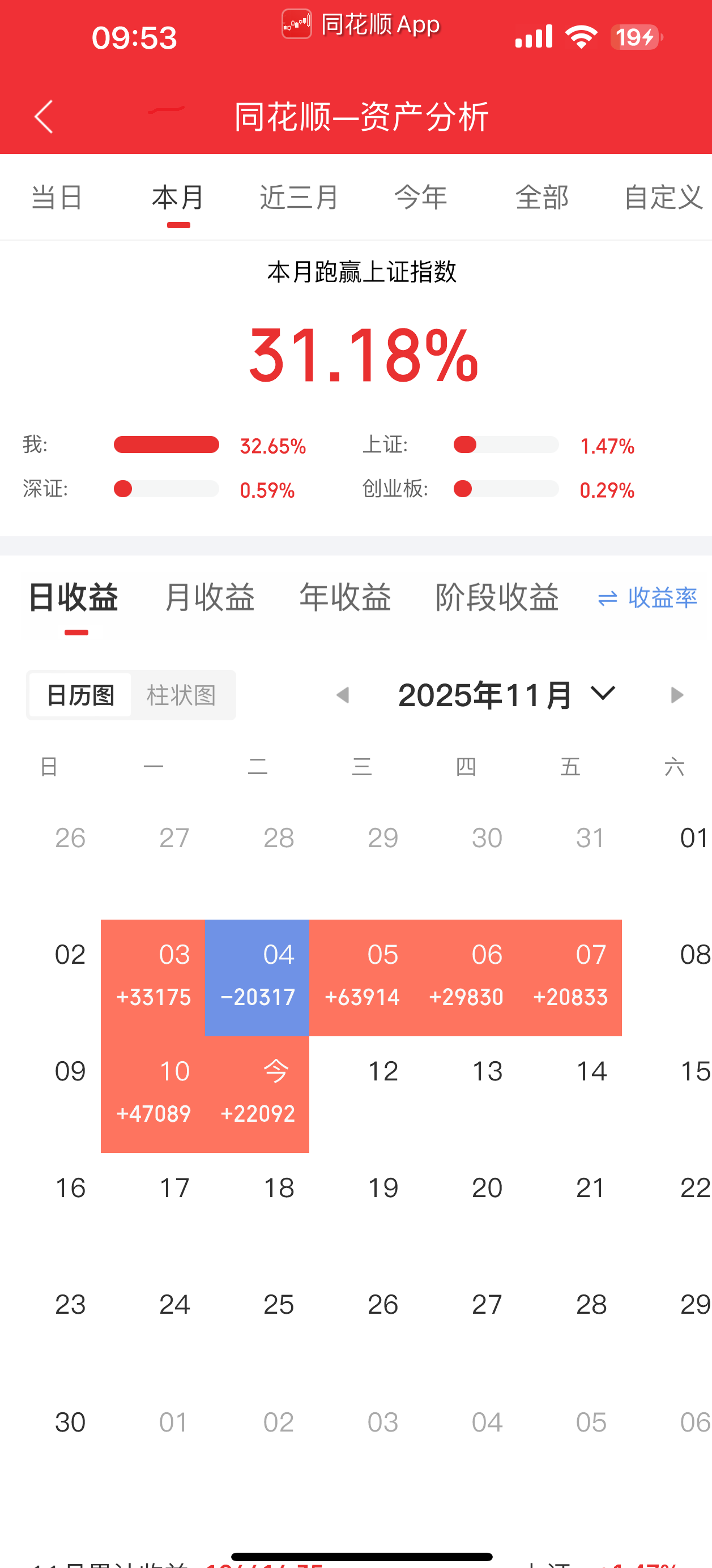Viewport: 712px width, 1568px height.
Task: Switch to the 今年 tab
Action: click(x=420, y=197)
